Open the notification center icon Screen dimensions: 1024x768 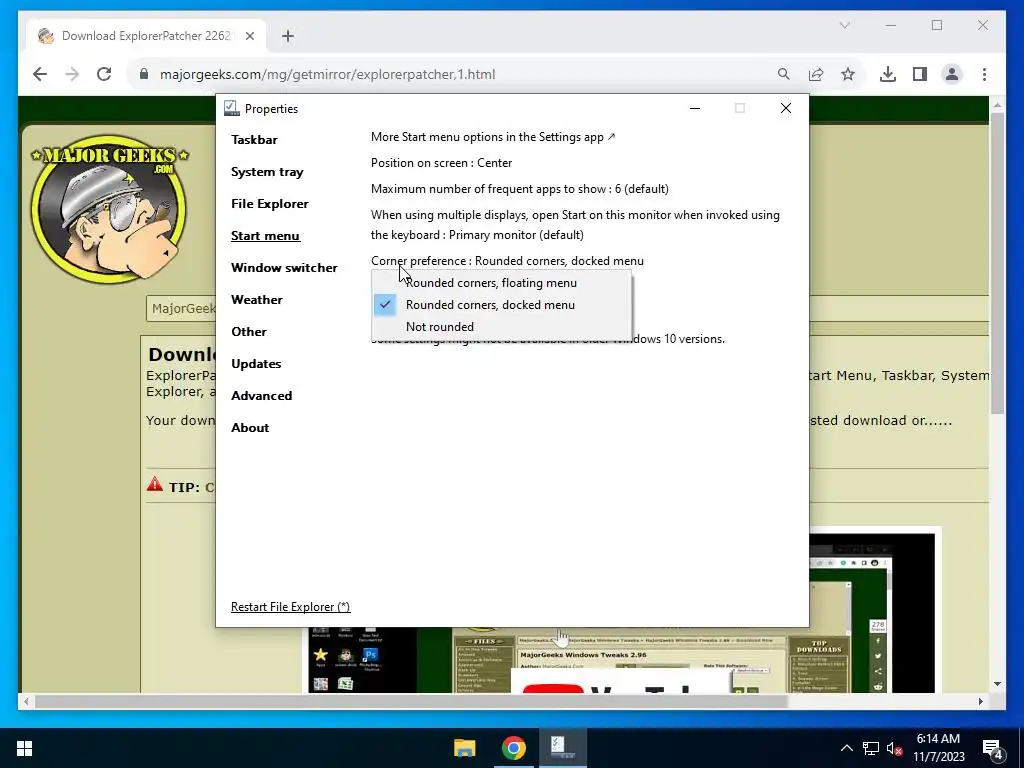click(x=992, y=749)
